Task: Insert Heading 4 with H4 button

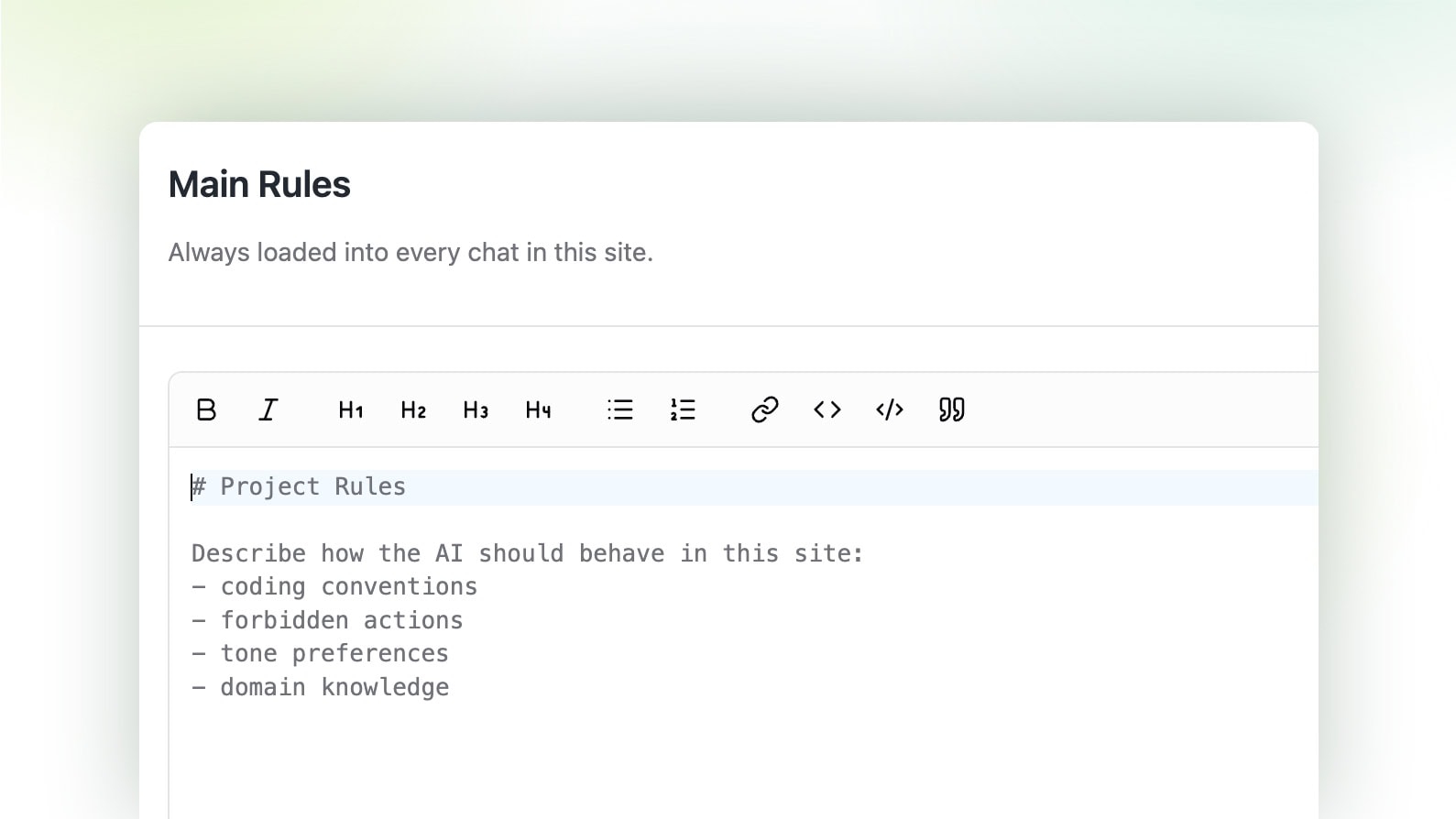Action: [x=538, y=409]
